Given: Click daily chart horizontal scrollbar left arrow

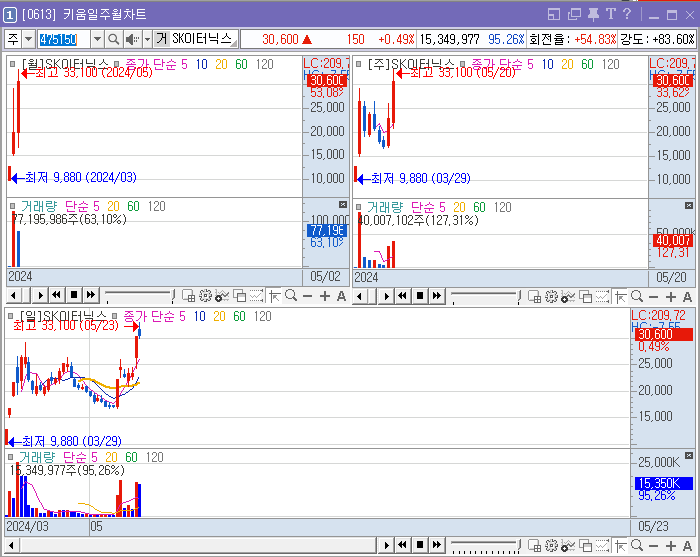Looking at the screenshot, I should click(x=11, y=545).
